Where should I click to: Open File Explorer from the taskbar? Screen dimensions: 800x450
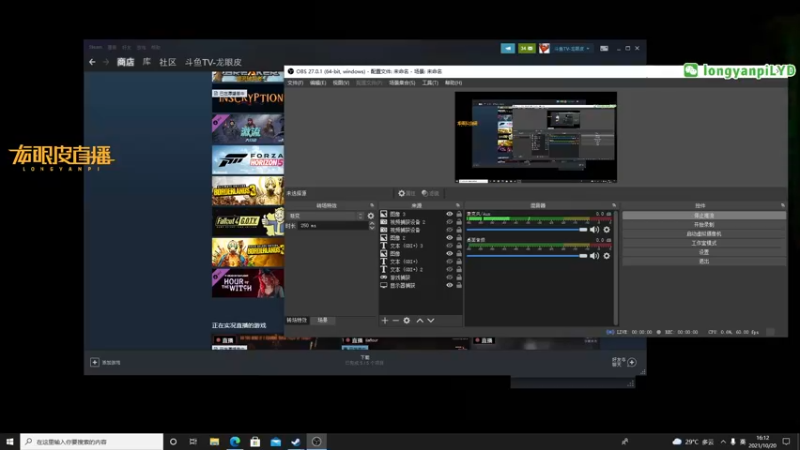pos(214,441)
